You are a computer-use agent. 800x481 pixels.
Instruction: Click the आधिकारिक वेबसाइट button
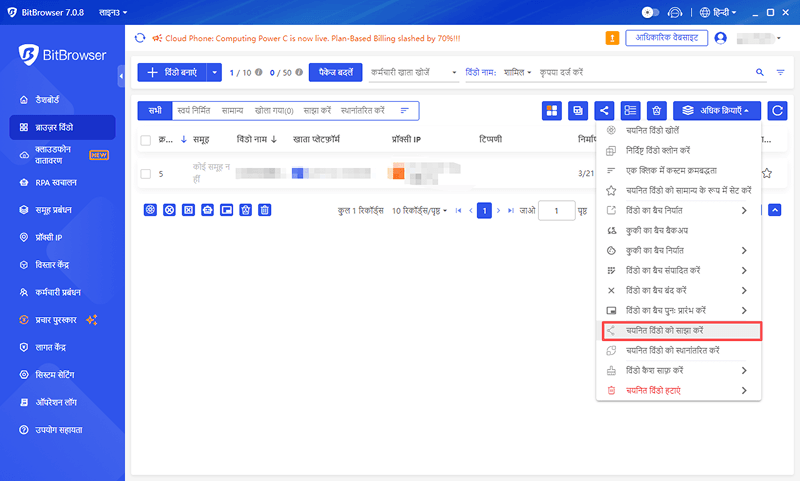click(667, 38)
